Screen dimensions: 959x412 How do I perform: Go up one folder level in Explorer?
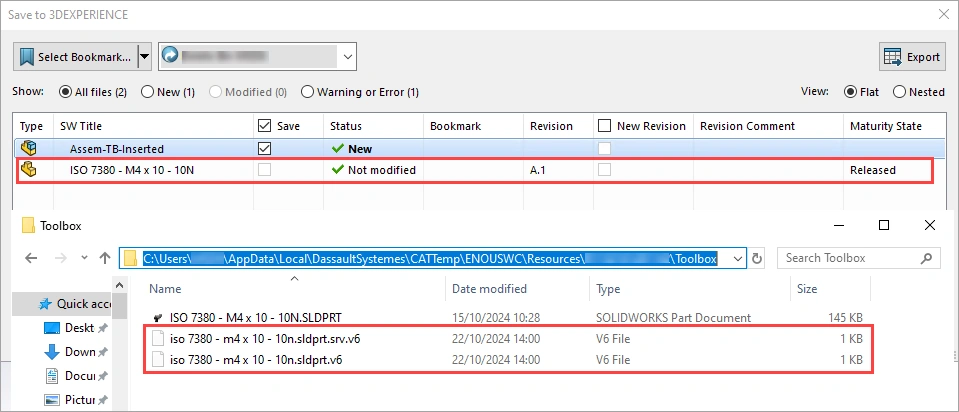[x=105, y=258]
